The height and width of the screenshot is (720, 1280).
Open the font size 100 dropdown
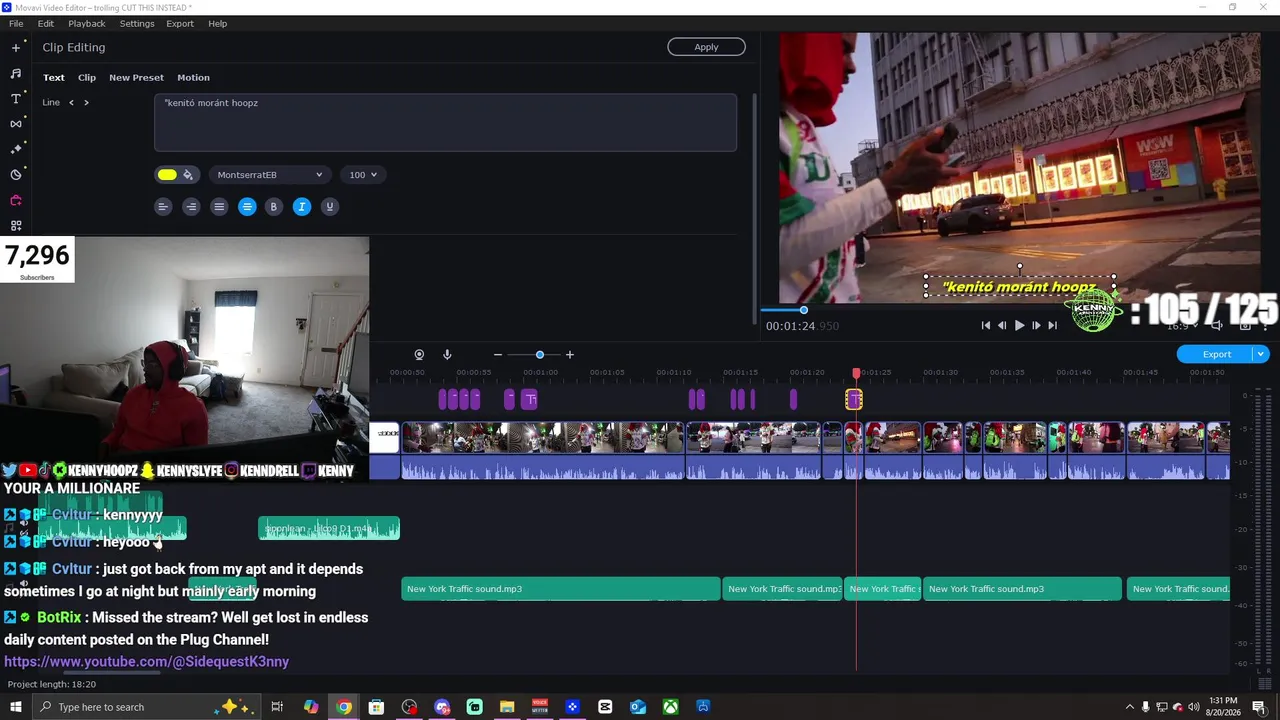[x=363, y=175]
